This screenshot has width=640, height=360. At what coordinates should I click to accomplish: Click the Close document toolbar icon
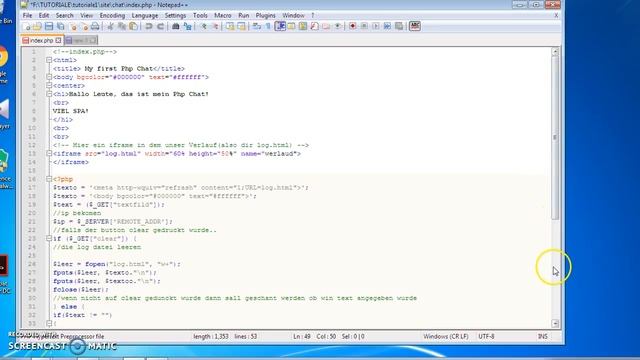click(73, 27)
